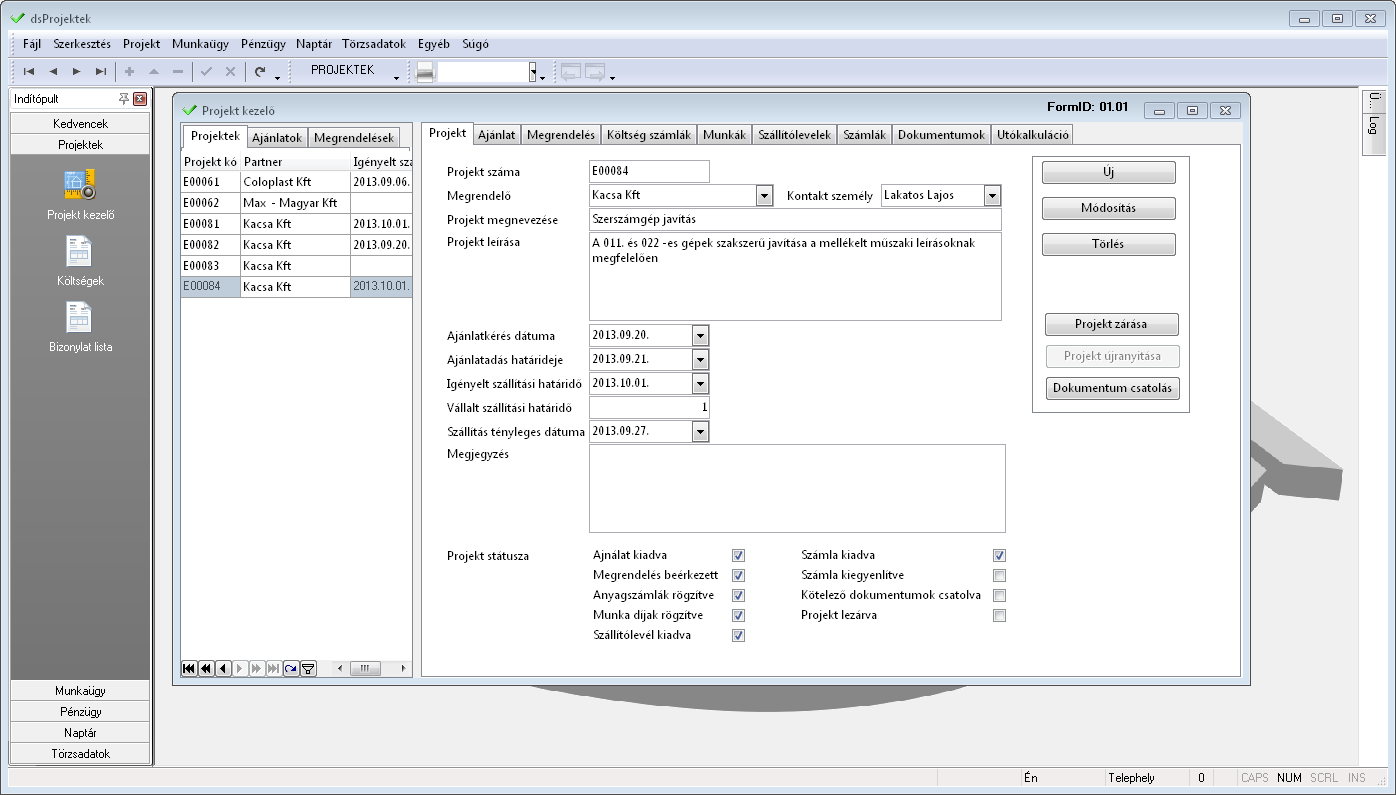Switch to the Ajánlat detail tab
The width and height of the screenshot is (1396, 795).
coord(496,135)
